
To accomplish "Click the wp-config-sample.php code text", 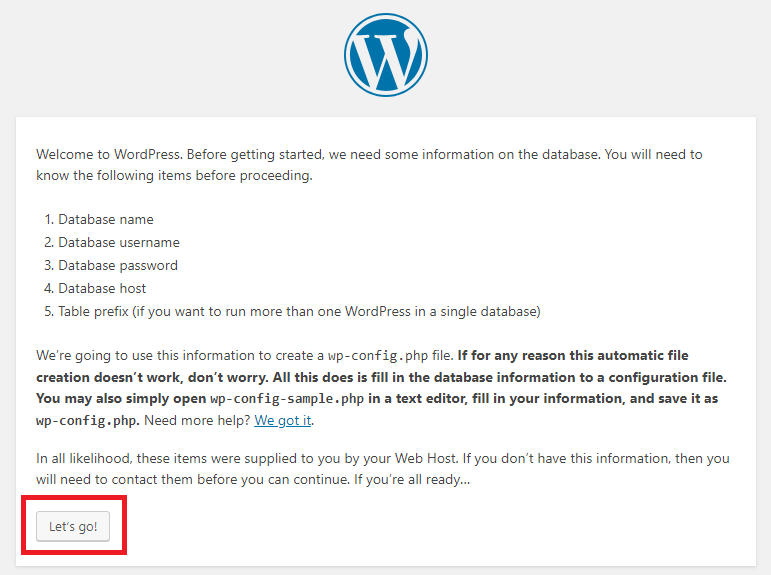I will coord(287,398).
